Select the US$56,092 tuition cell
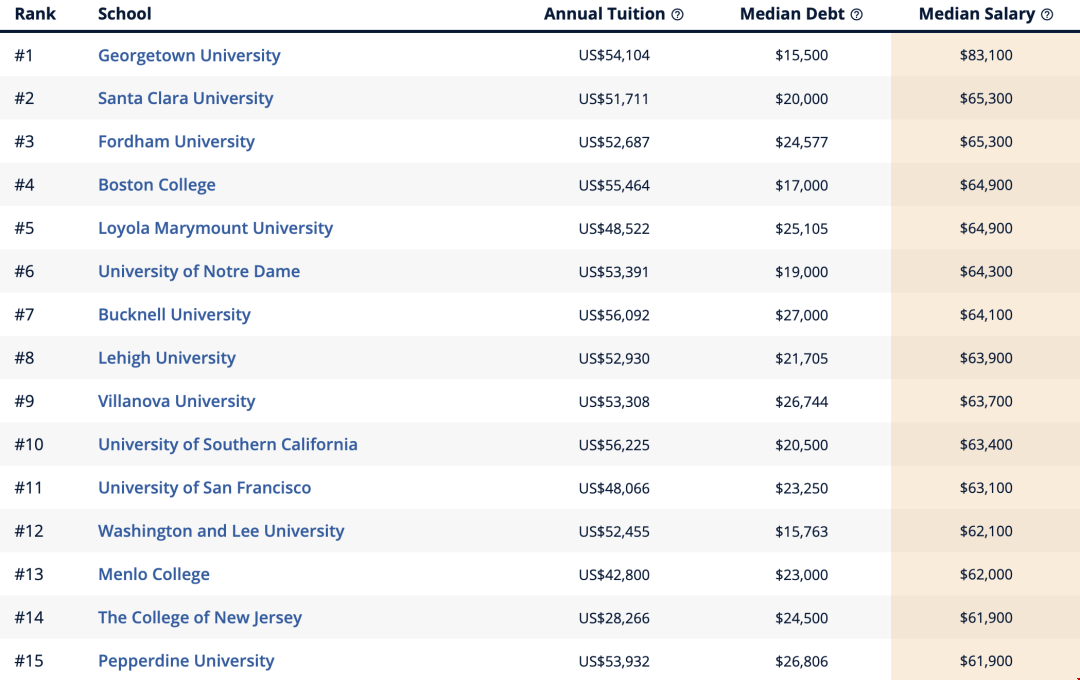Image resolution: width=1080 pixels, height=680 pixels. pos(614,315)
